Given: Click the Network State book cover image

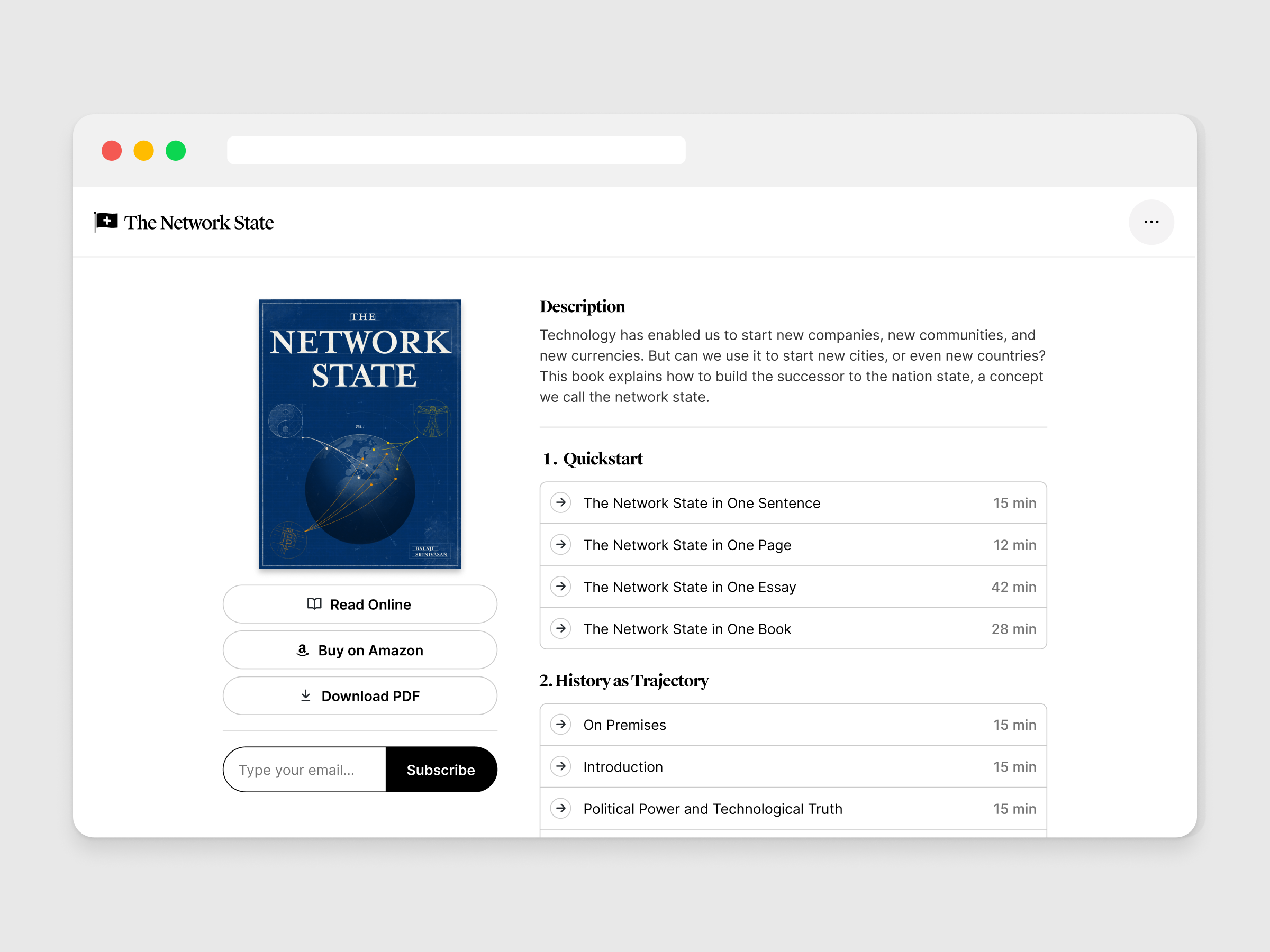Looking at the screenshot, I should click(x=359, y=434).
